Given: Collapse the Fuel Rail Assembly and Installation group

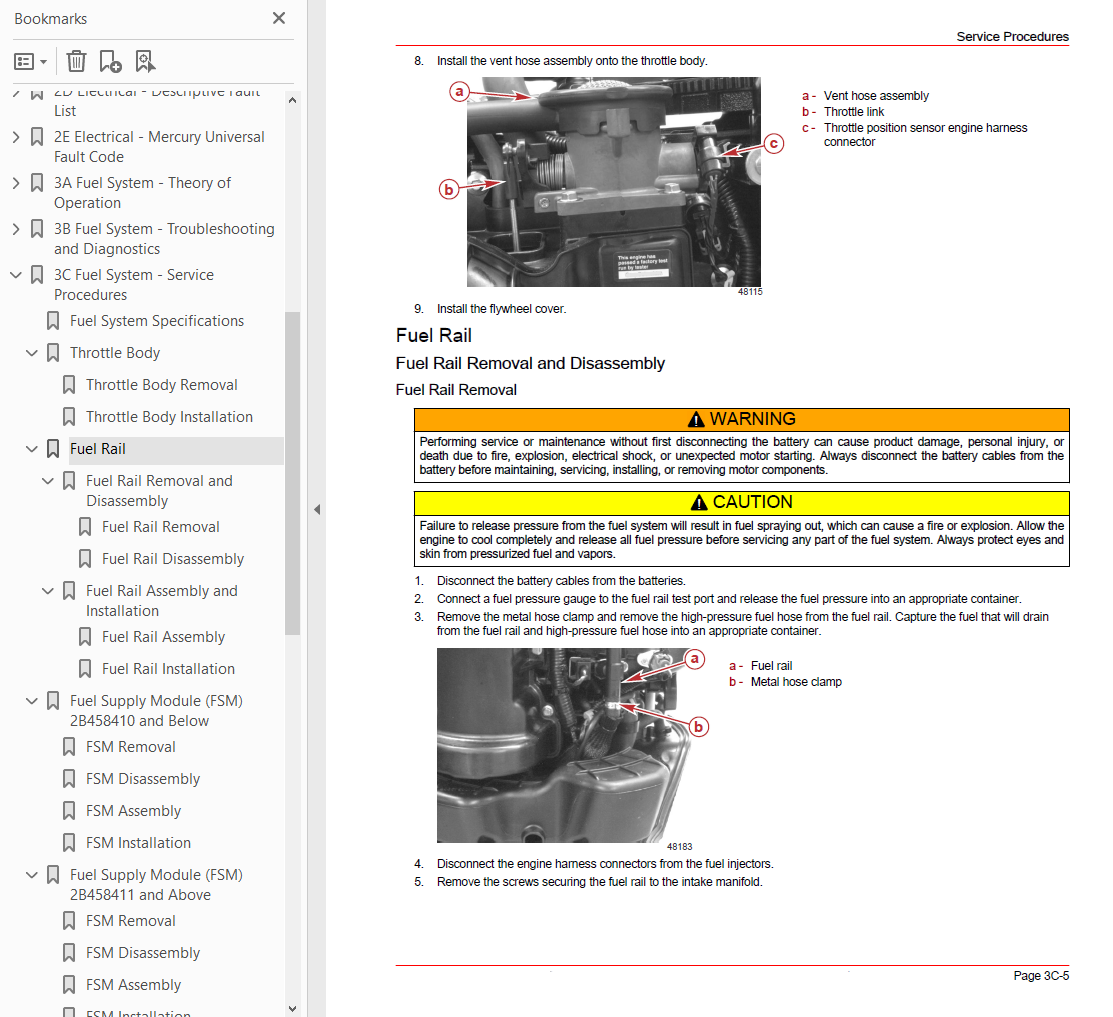Looking at the screenshot, I should (48, 590).
